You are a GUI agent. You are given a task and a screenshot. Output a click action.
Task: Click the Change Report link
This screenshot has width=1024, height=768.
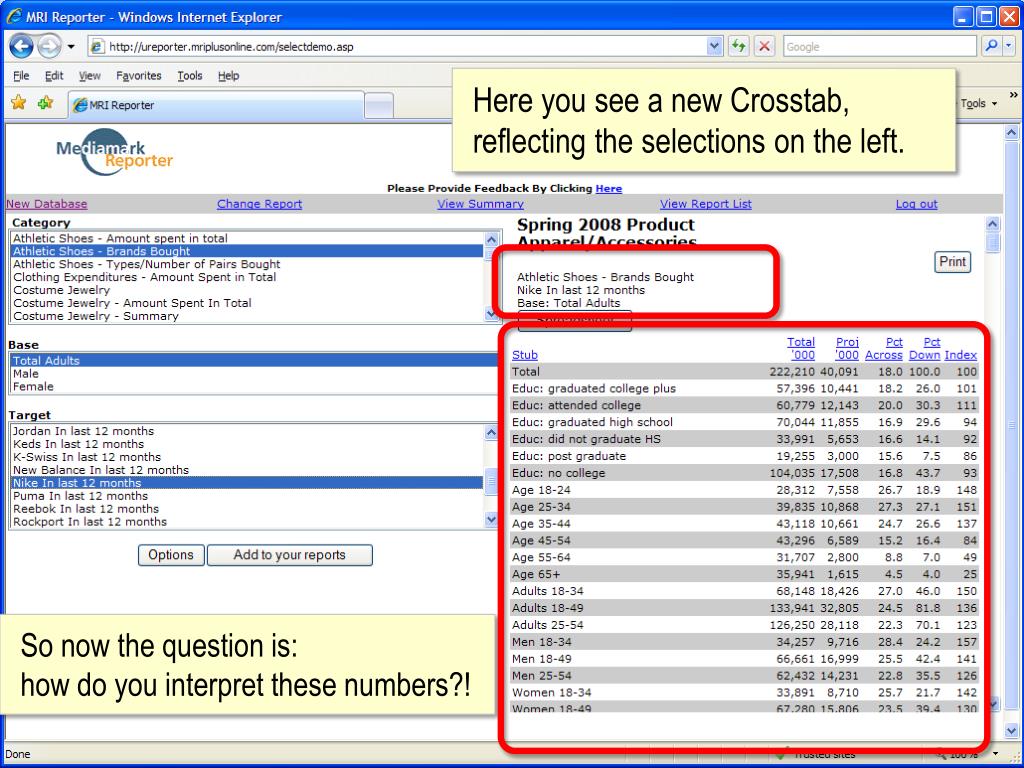pyautogui.click(x=259, y=204)
